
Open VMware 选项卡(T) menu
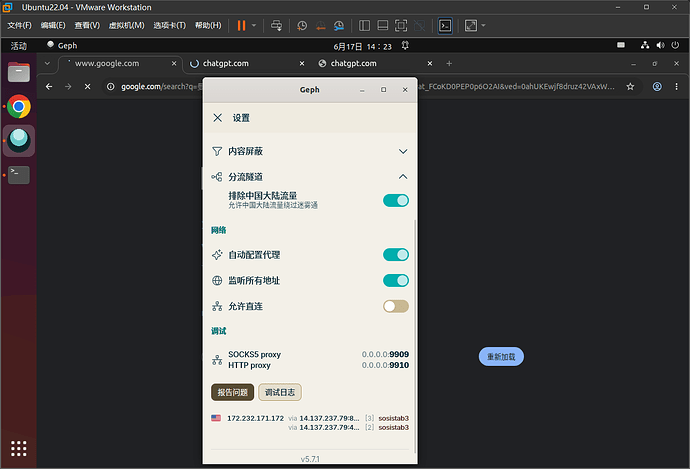click(x=169, y=26)
